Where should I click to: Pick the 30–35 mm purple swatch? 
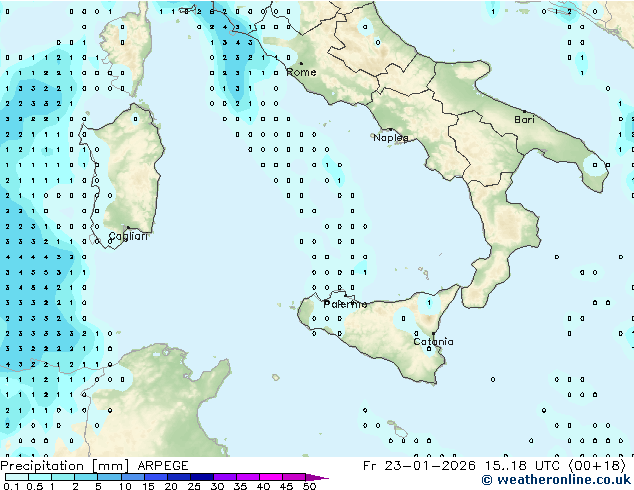[225, 477]
